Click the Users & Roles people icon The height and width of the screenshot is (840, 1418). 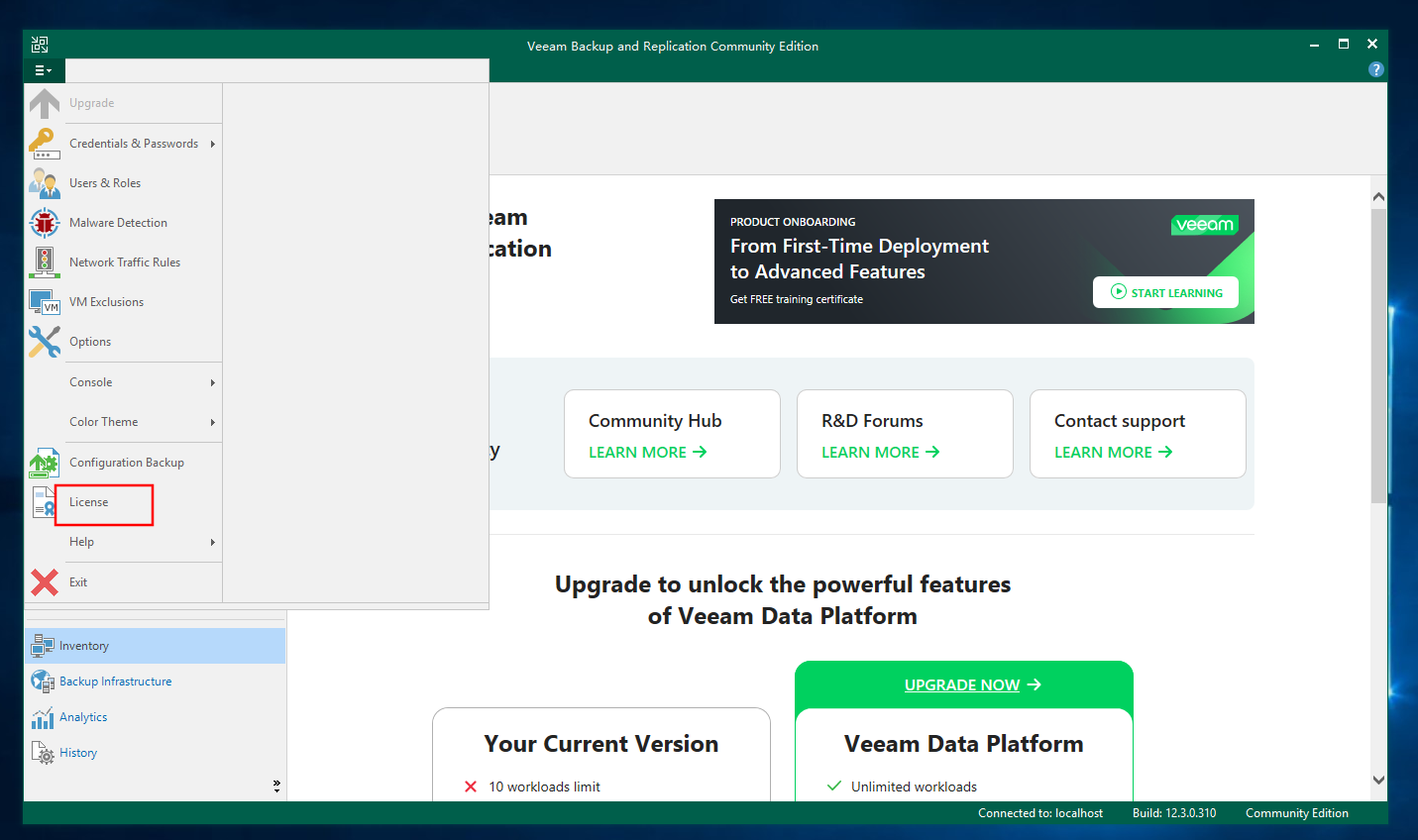[45, 183]
